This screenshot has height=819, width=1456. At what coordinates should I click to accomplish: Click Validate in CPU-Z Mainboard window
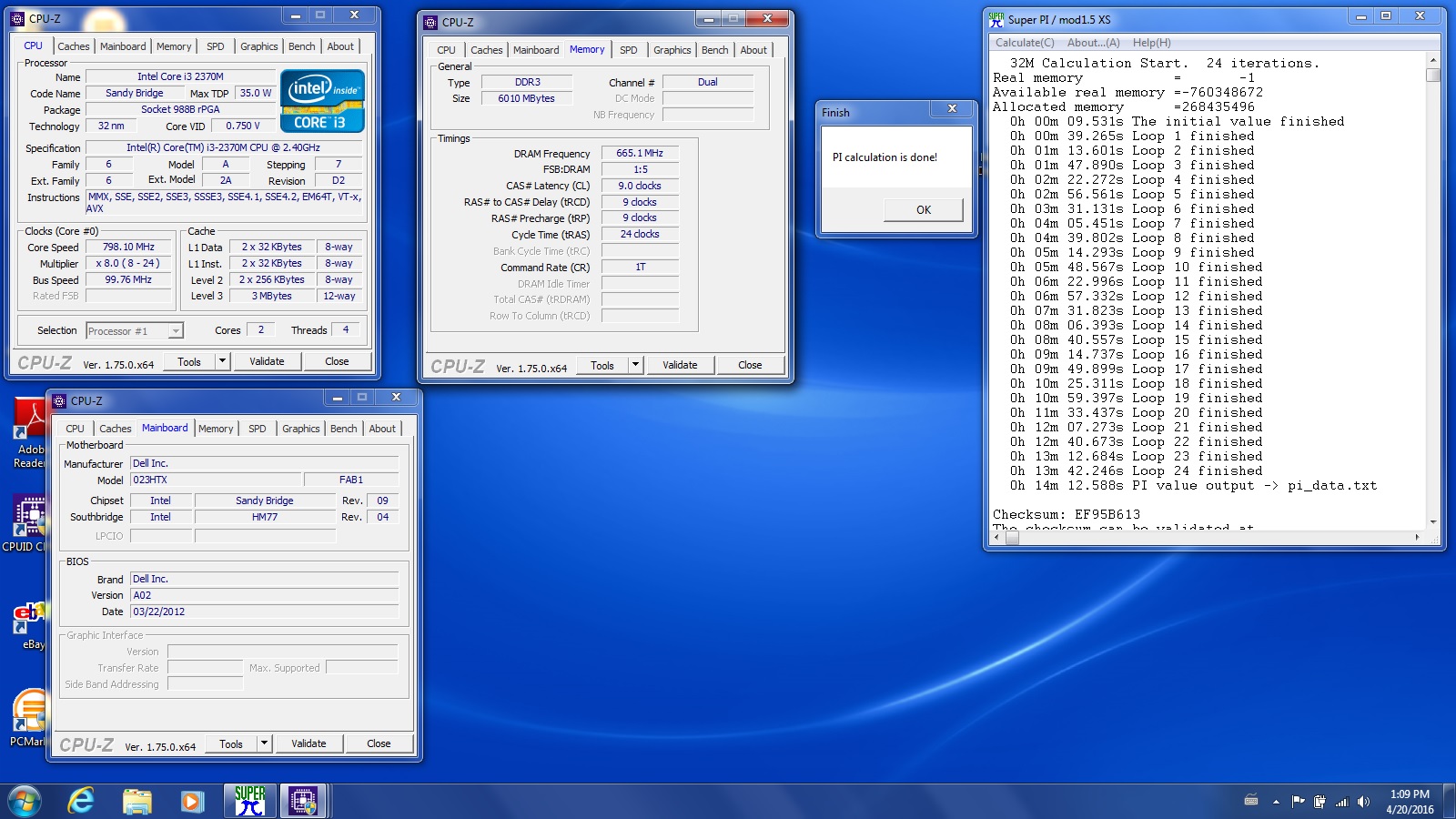pyautogui.click(x=308, y=743)
